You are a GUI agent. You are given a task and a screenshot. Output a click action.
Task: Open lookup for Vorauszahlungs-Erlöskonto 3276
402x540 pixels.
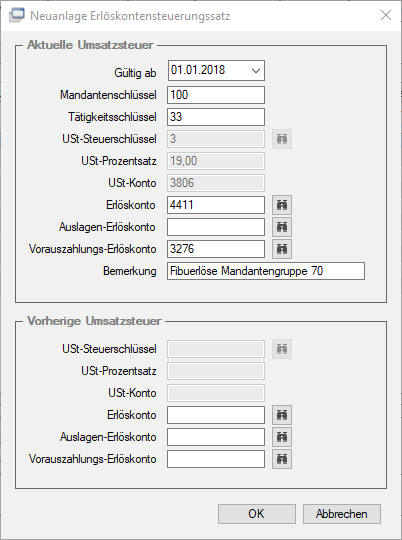point(282,249)
